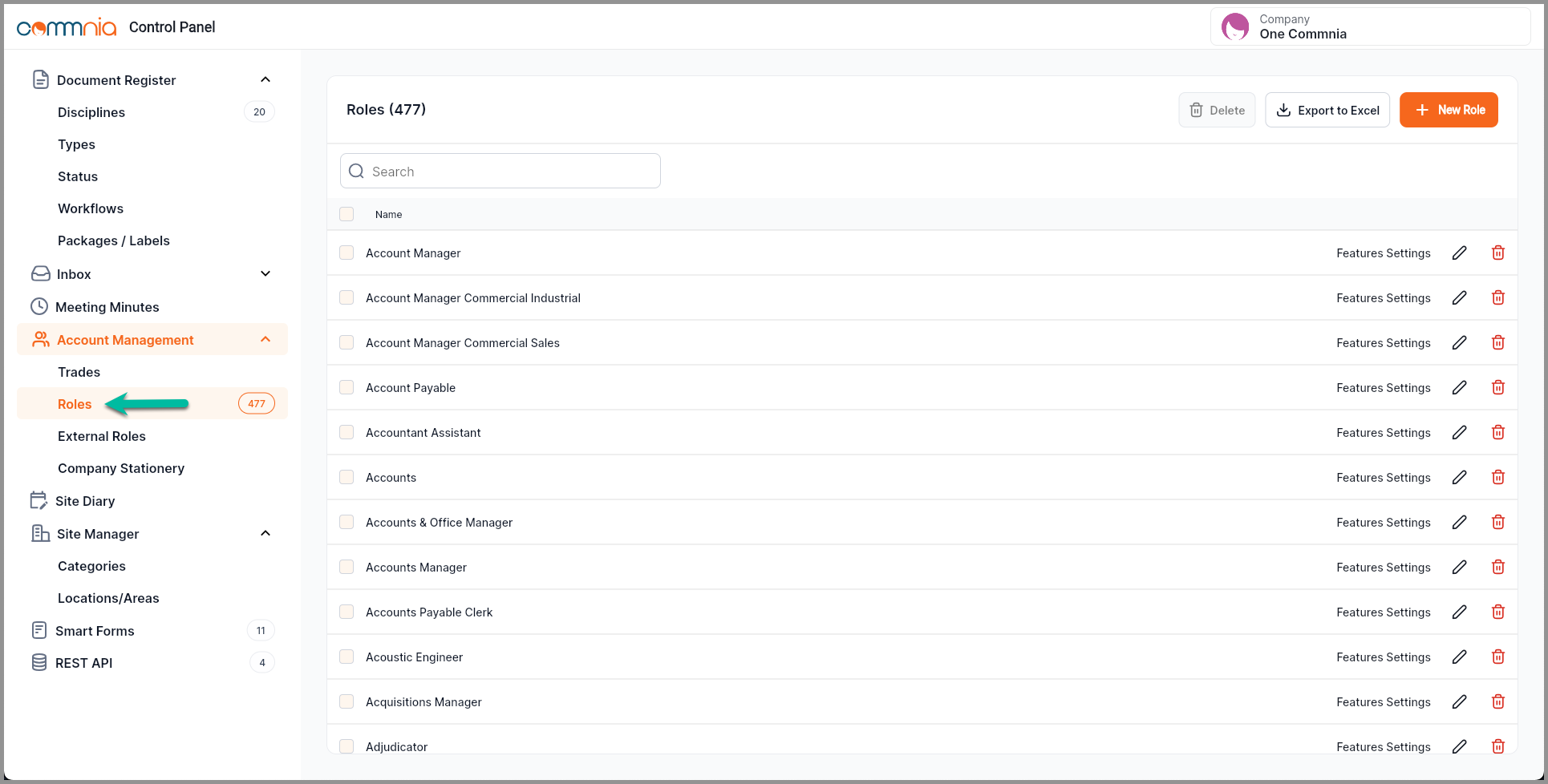This screenshot has width=1548, height=784.
Task: Collapse the Site Manager section
Action: point(265,533)
